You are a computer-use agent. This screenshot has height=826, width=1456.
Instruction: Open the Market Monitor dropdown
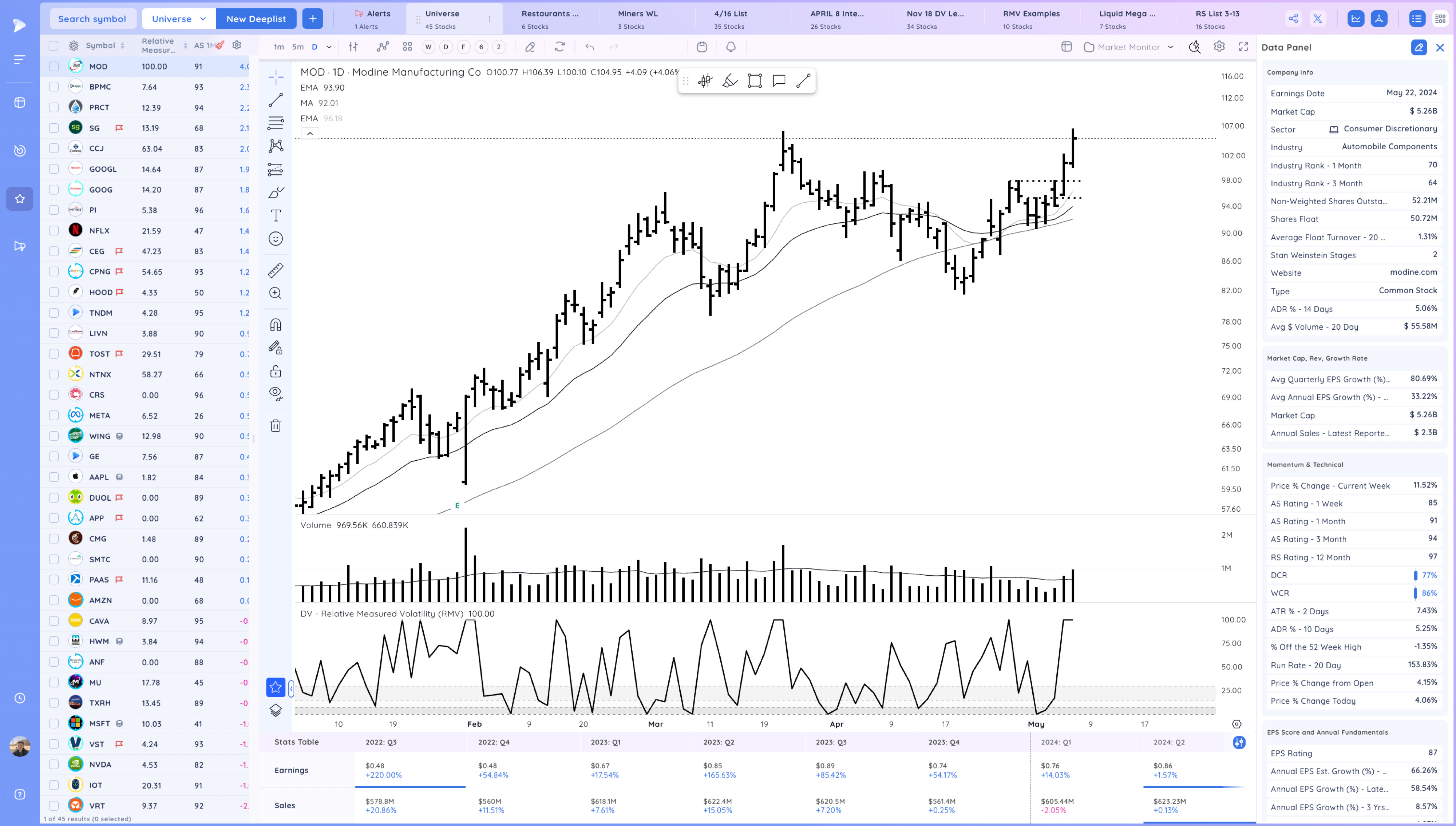pyautogui.click(x=1128, y=47)
